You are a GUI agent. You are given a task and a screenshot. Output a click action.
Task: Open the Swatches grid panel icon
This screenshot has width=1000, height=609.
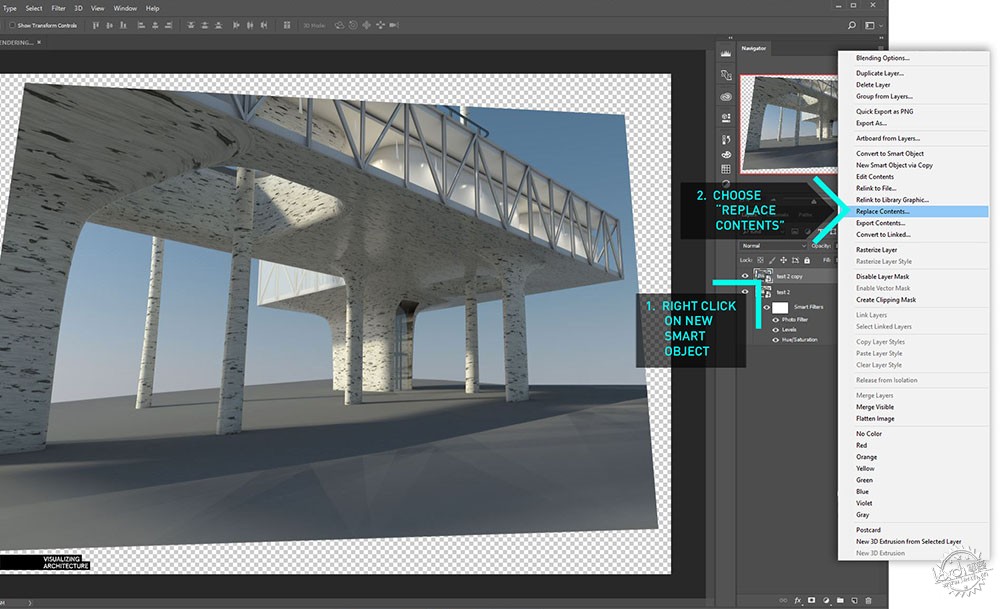click(x=726, y=169)
